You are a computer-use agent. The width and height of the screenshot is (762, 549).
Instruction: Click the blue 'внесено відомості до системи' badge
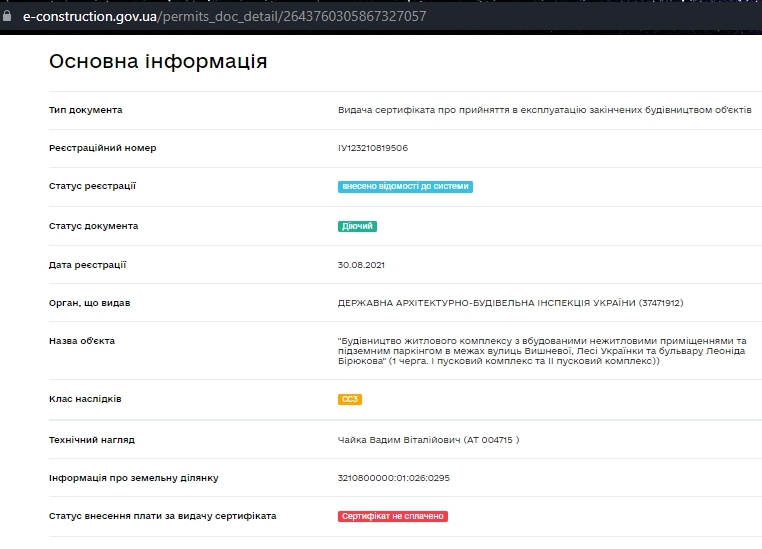click(405, 187)
